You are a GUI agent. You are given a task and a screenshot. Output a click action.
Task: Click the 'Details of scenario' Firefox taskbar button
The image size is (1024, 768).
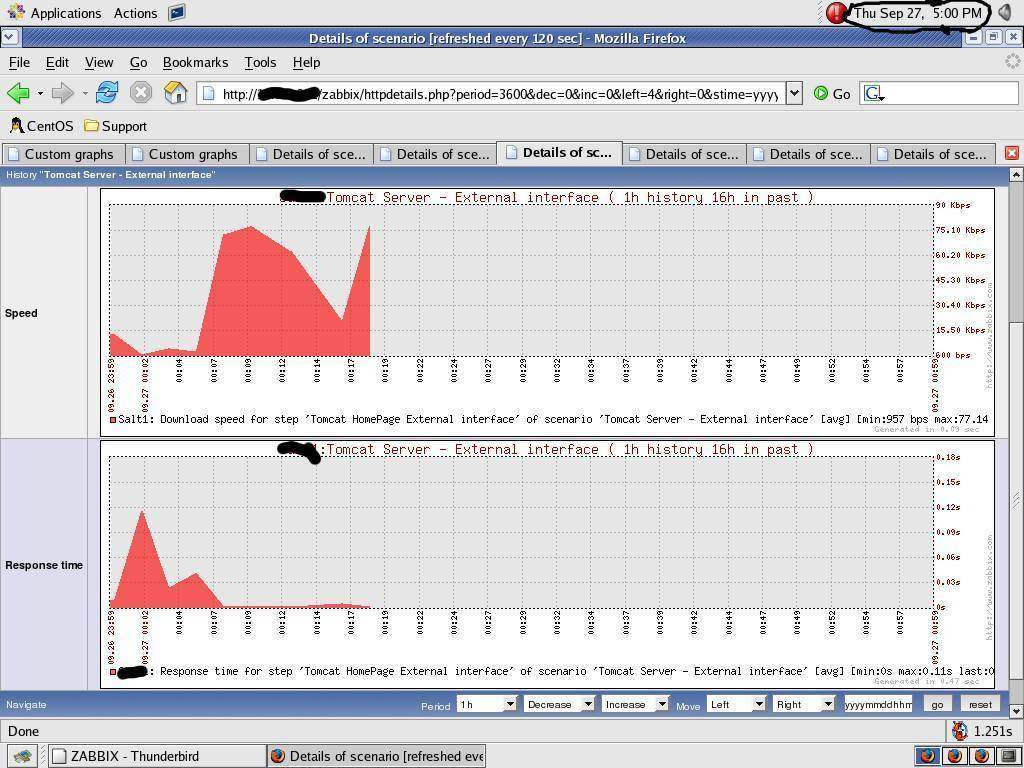click(x=376, y=756)
